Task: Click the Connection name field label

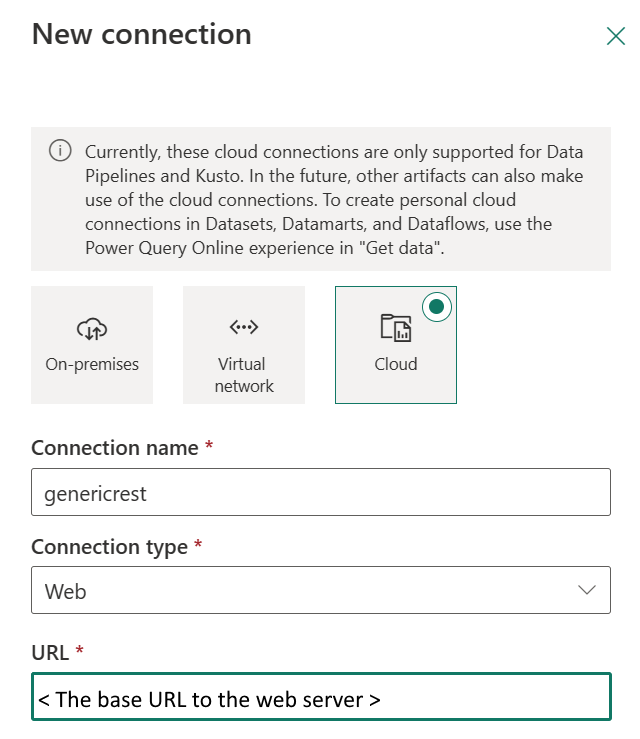Action: 115,448
